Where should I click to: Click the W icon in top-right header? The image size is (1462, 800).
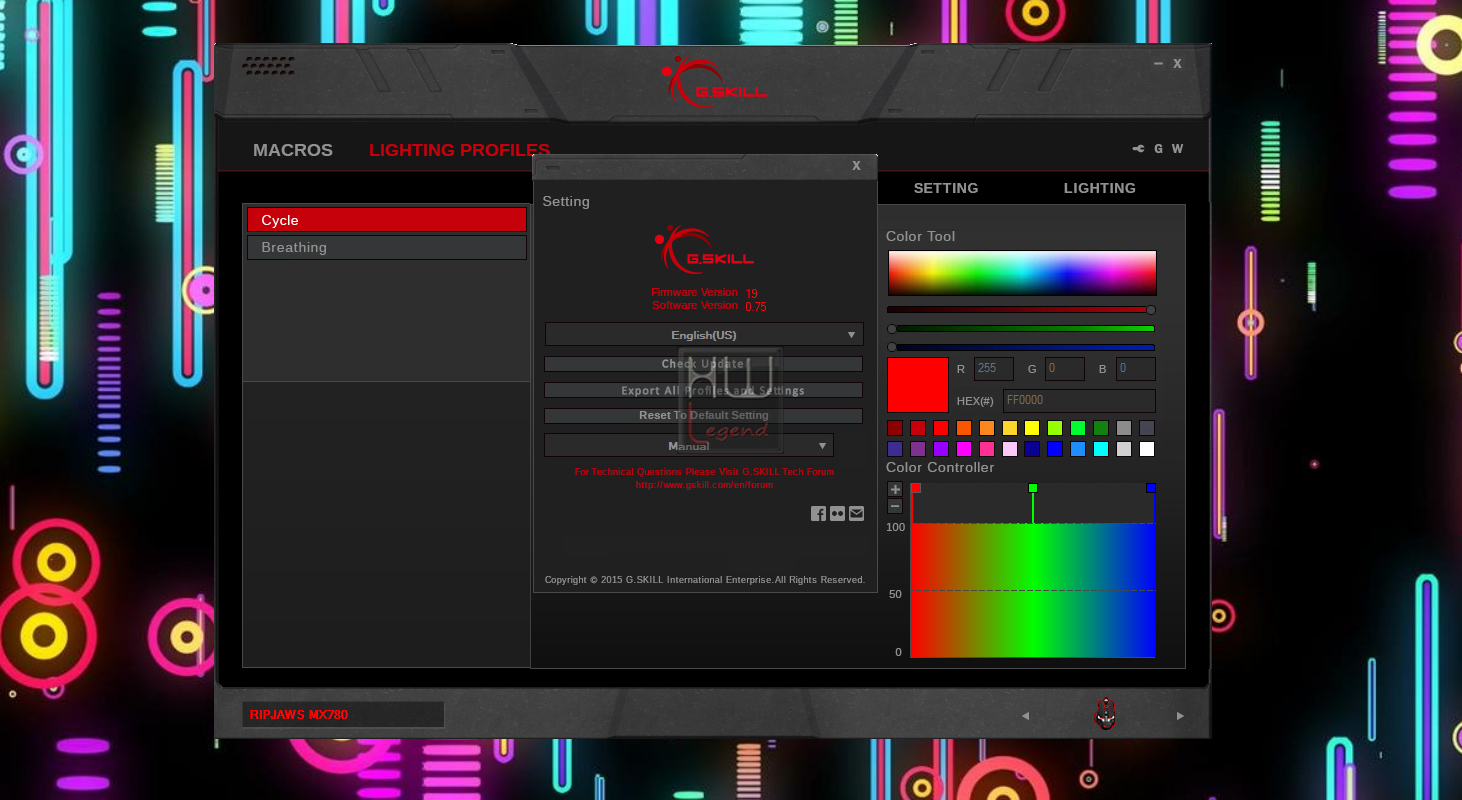tap(1177, 149)
